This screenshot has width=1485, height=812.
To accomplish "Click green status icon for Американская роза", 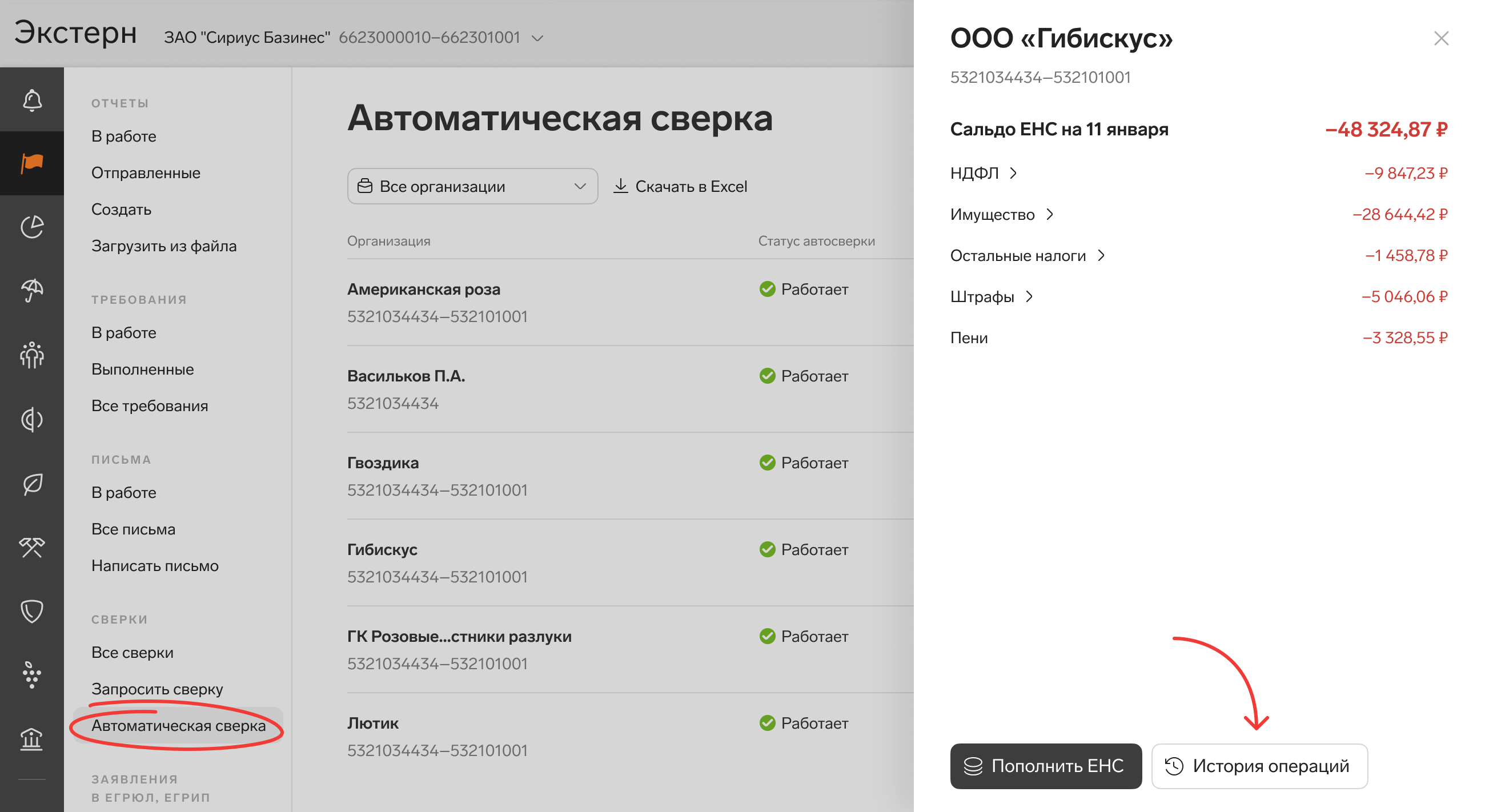I will (767, 289).
